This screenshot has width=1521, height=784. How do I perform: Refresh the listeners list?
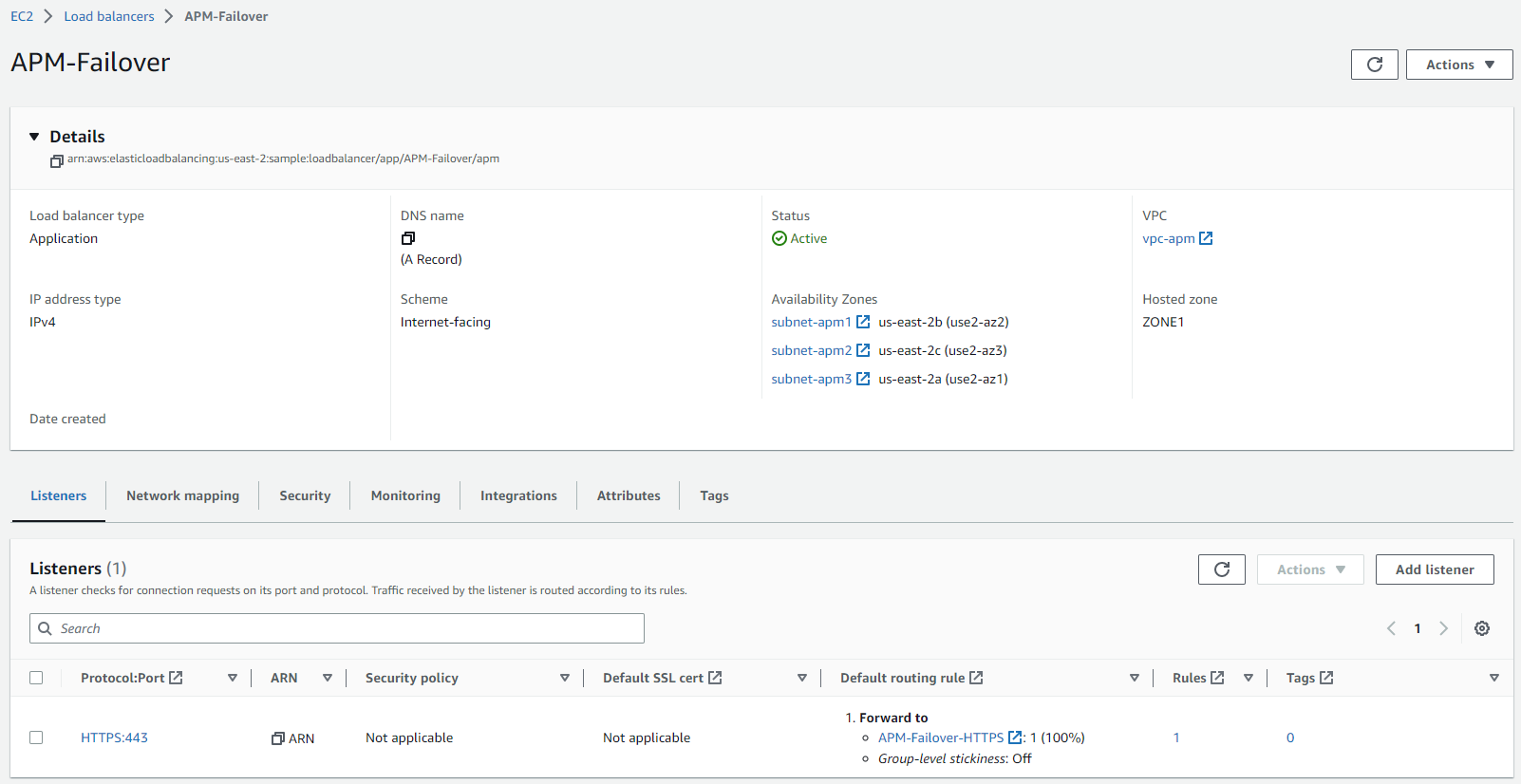pyautogui.click(x=1221, y=569)
